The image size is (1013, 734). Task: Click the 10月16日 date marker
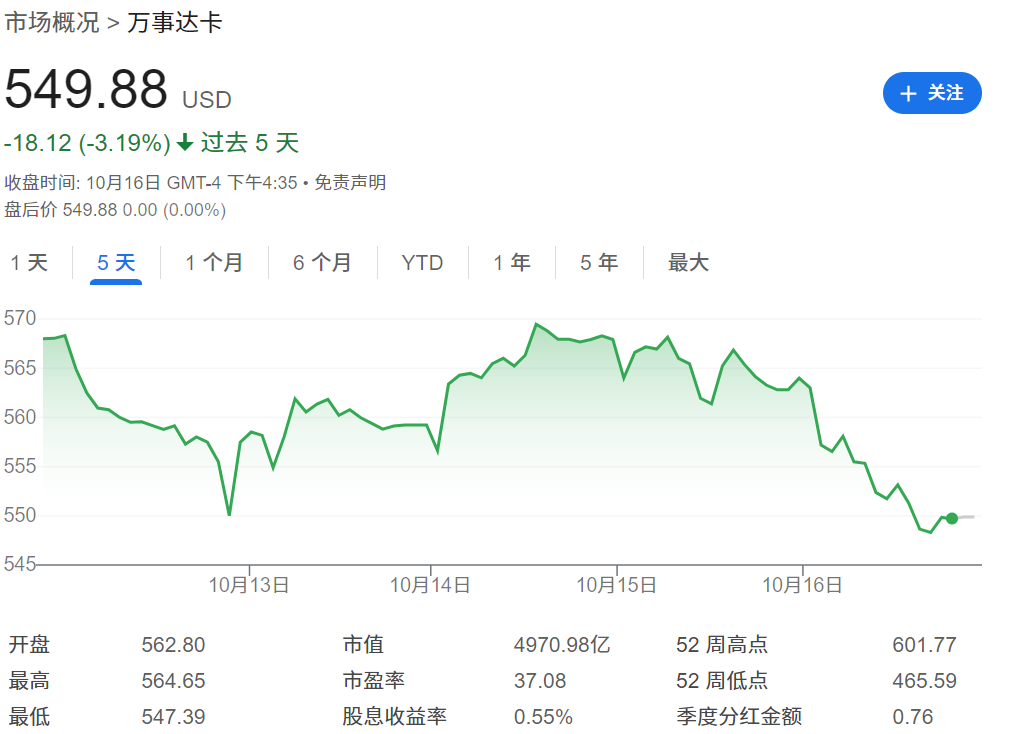click(802, 585)
